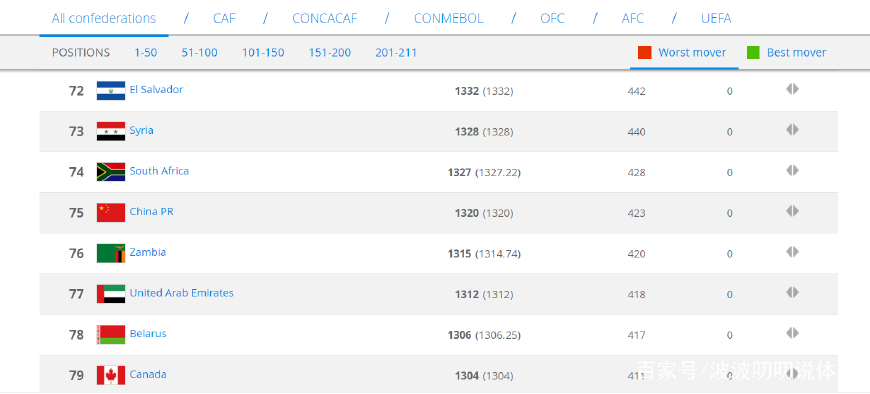Click the points value 1315 (1314.74)
This screenshot has width=870, height=394.
point(484,254)
